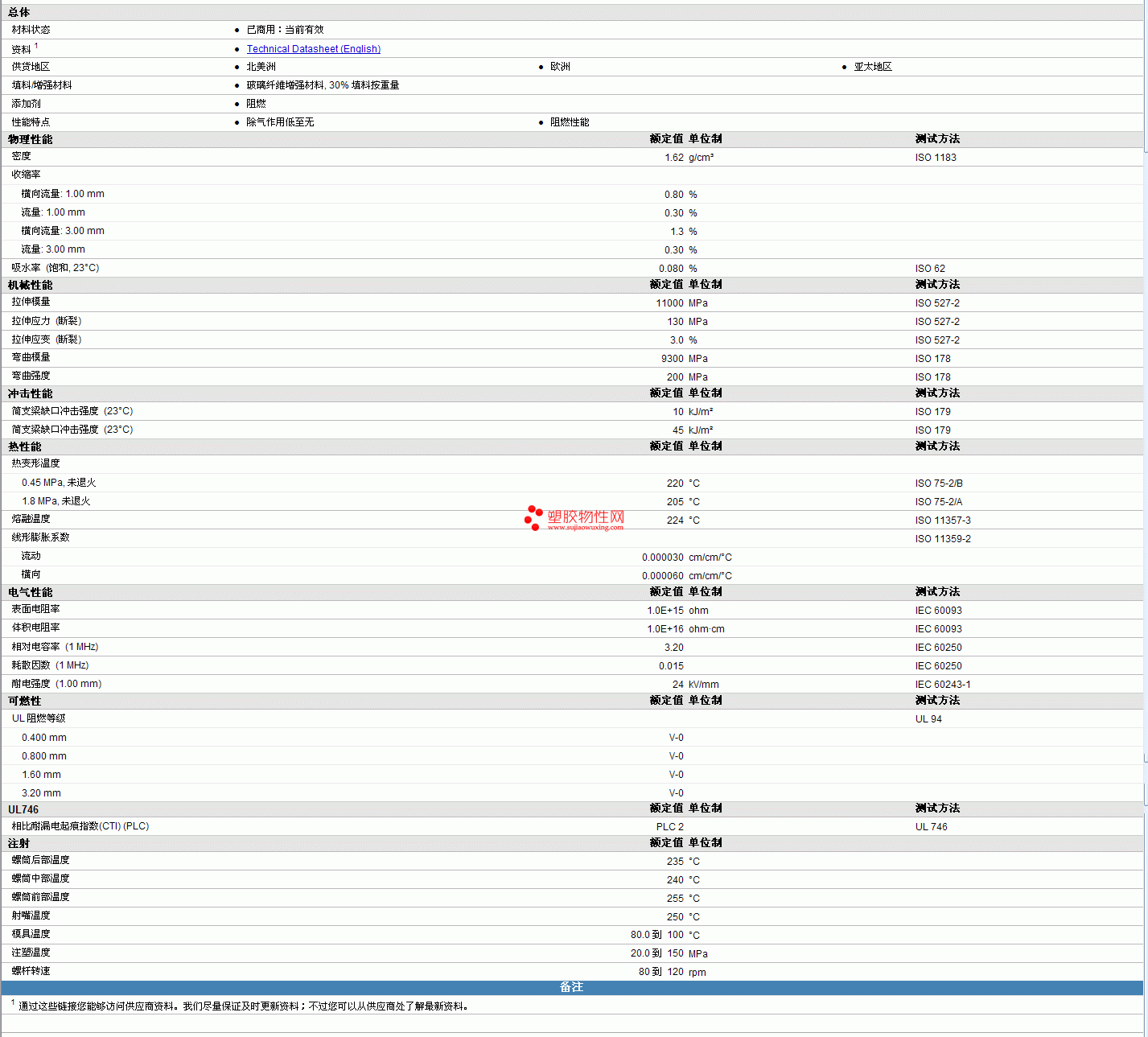Screen dimensions: 1148x1037
Task: Click the 体积电阻率 row label
Action: [x=35, y=628]
